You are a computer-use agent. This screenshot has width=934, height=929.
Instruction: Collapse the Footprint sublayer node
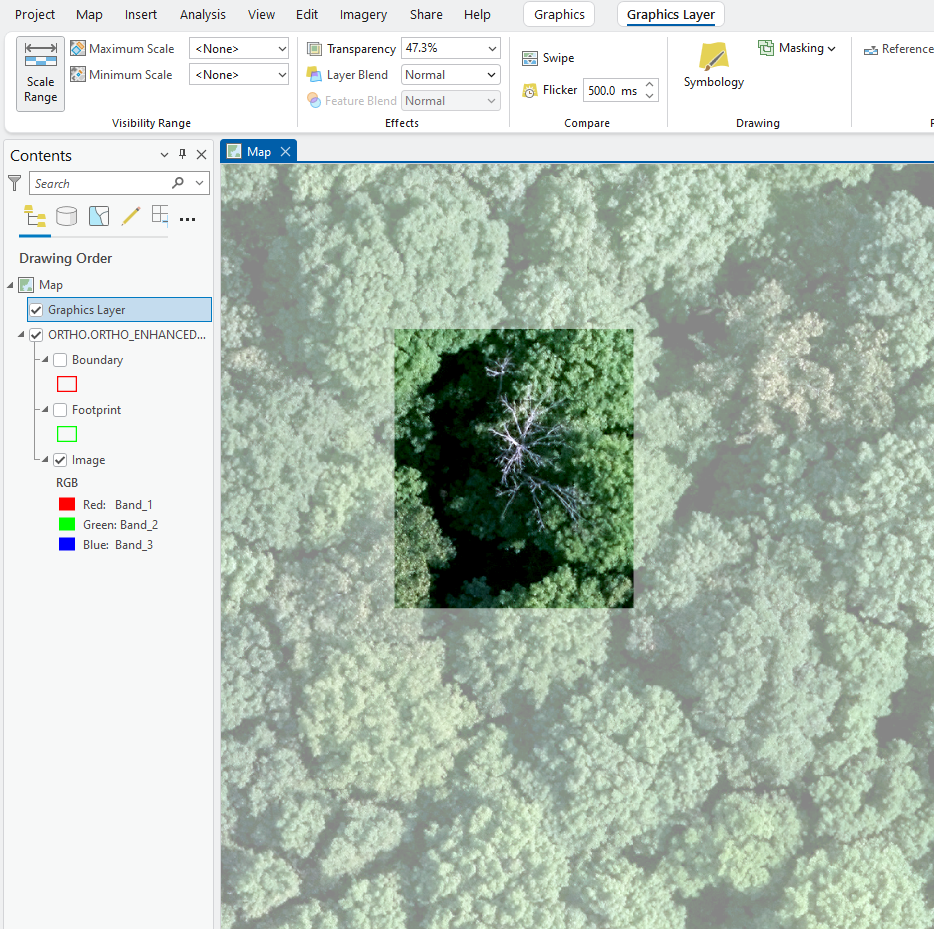tap(45, 410)
